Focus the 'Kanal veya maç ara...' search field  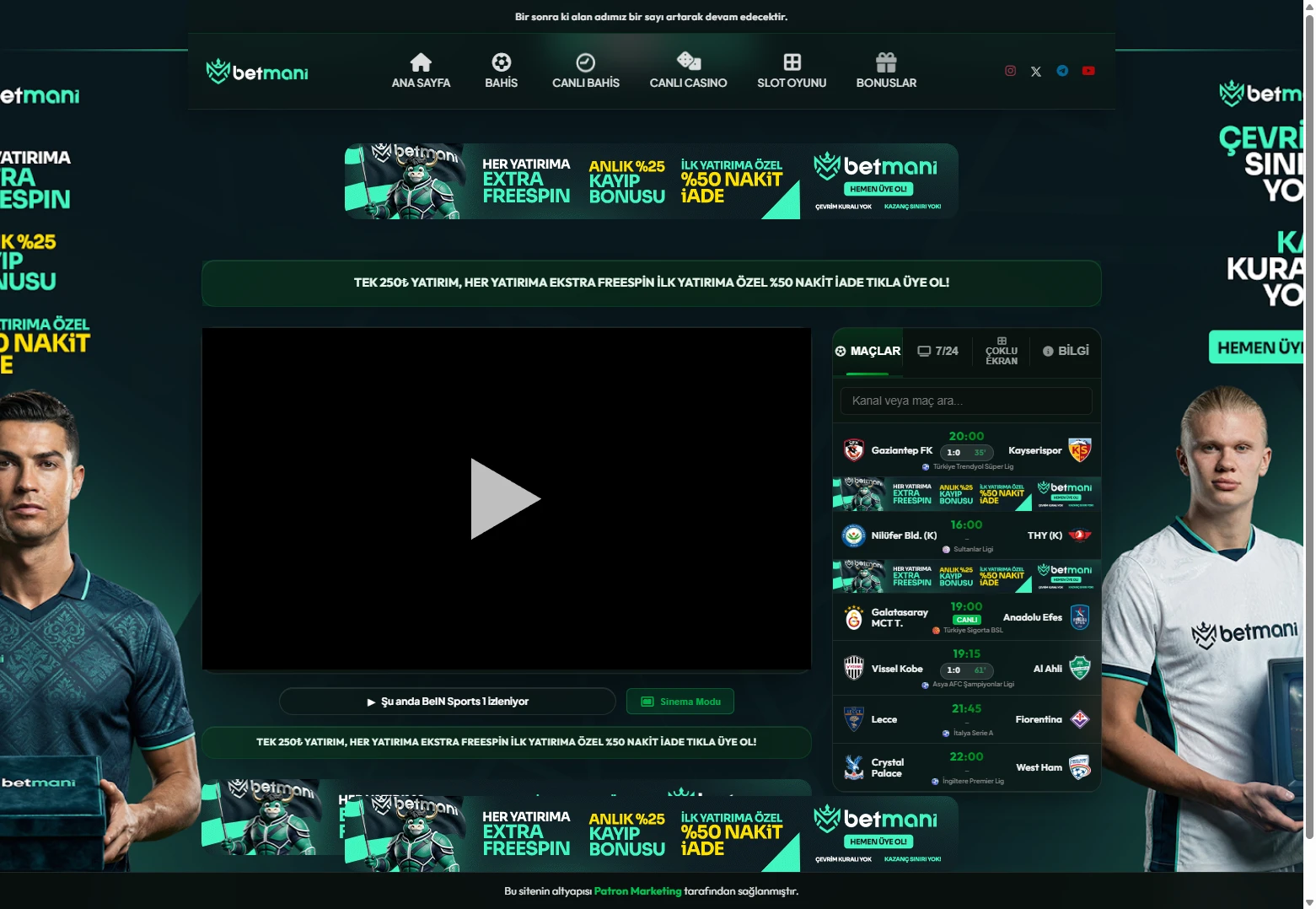click(966, 401)
